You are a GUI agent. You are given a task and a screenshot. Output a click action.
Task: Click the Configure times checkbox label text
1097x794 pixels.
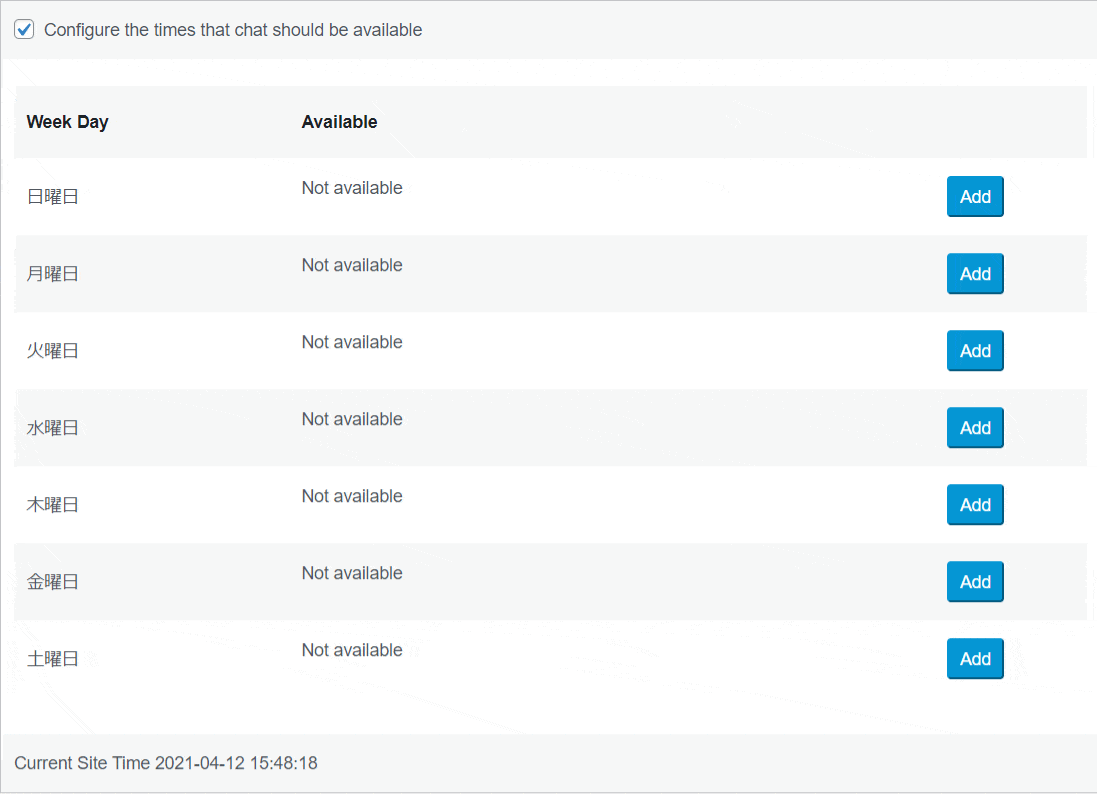point(233,30)
